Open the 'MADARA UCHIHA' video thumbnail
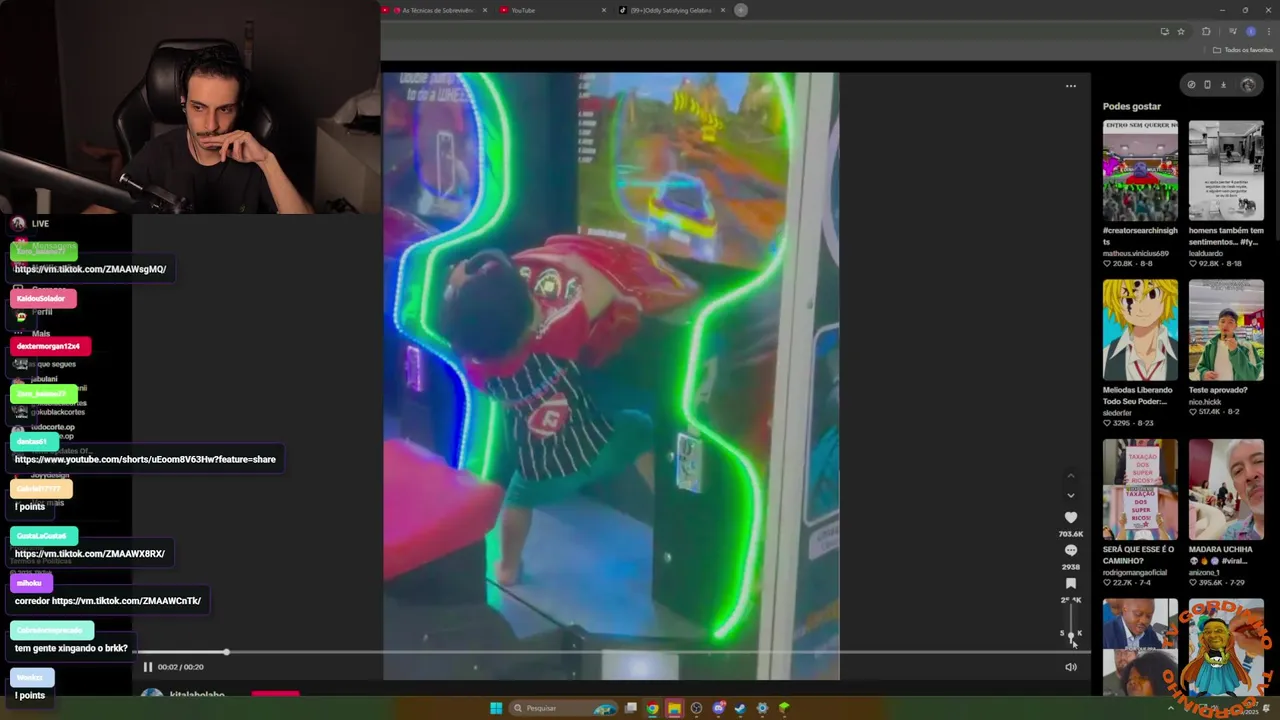 tap(1226, 489)
